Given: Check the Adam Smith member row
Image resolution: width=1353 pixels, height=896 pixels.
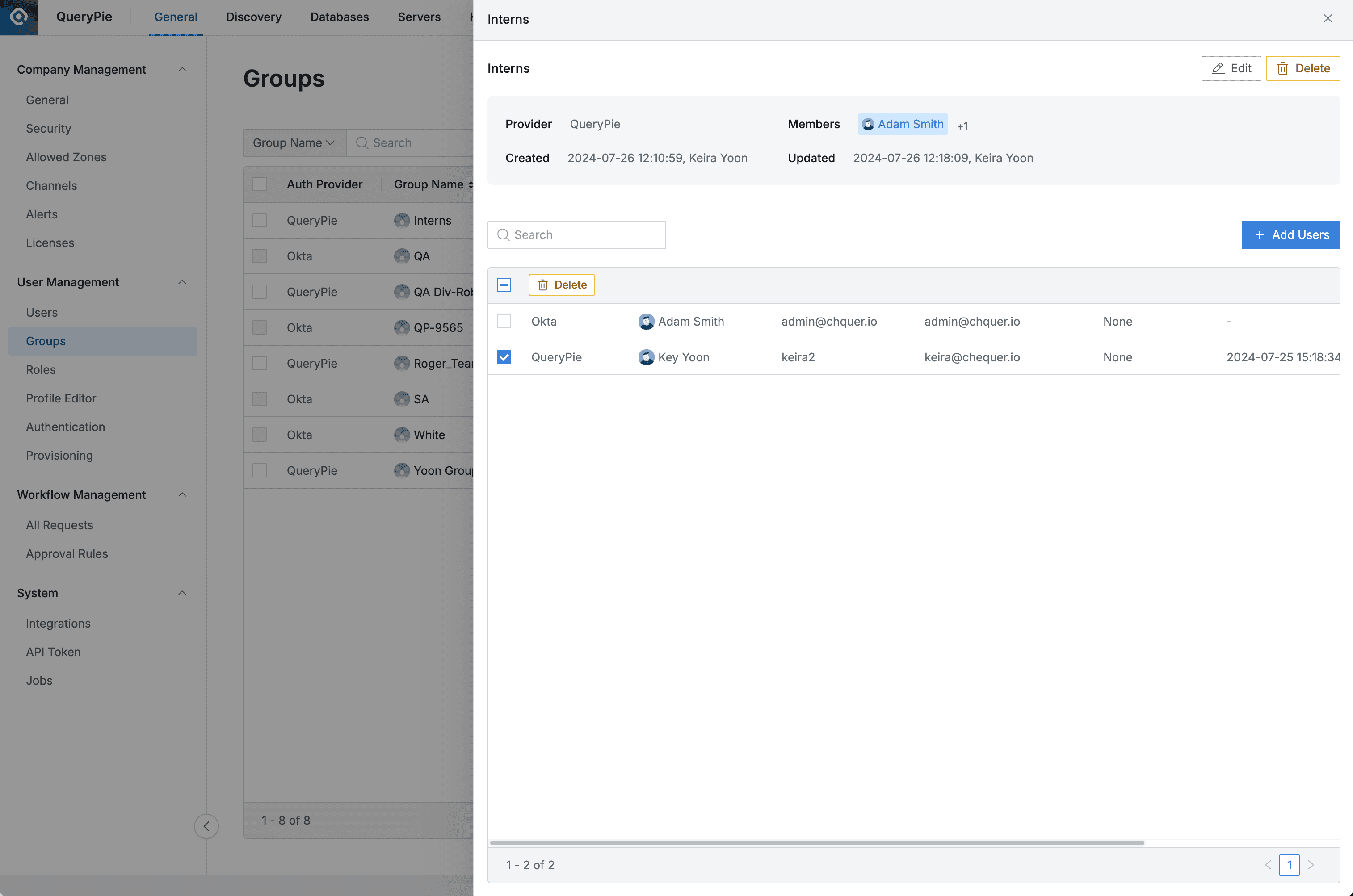Looking at the screenshot, I should click(x=504, y=321).
